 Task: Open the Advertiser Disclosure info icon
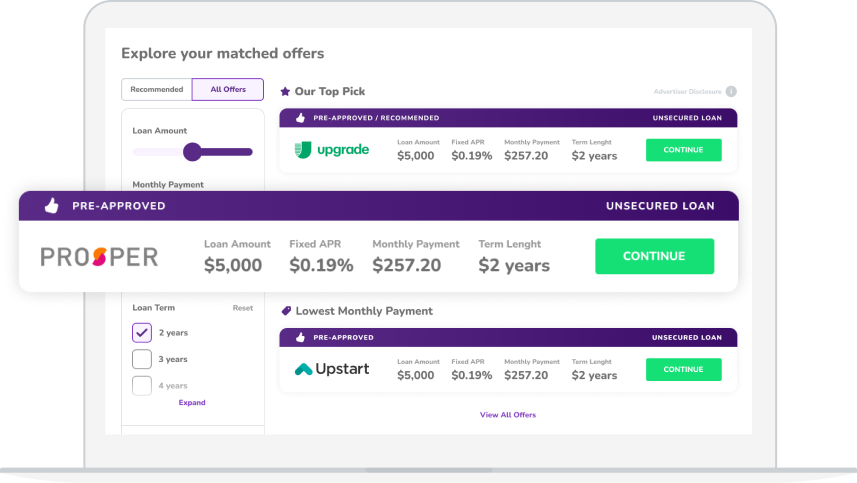point(731,91)
